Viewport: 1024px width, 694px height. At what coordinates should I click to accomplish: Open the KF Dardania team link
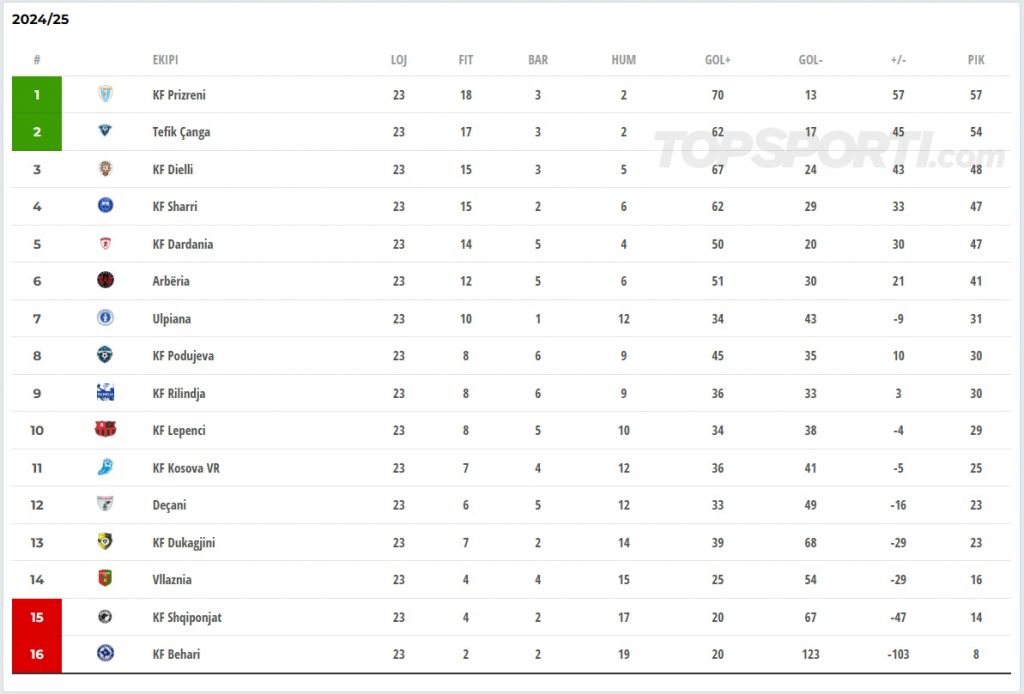[183, 244]
